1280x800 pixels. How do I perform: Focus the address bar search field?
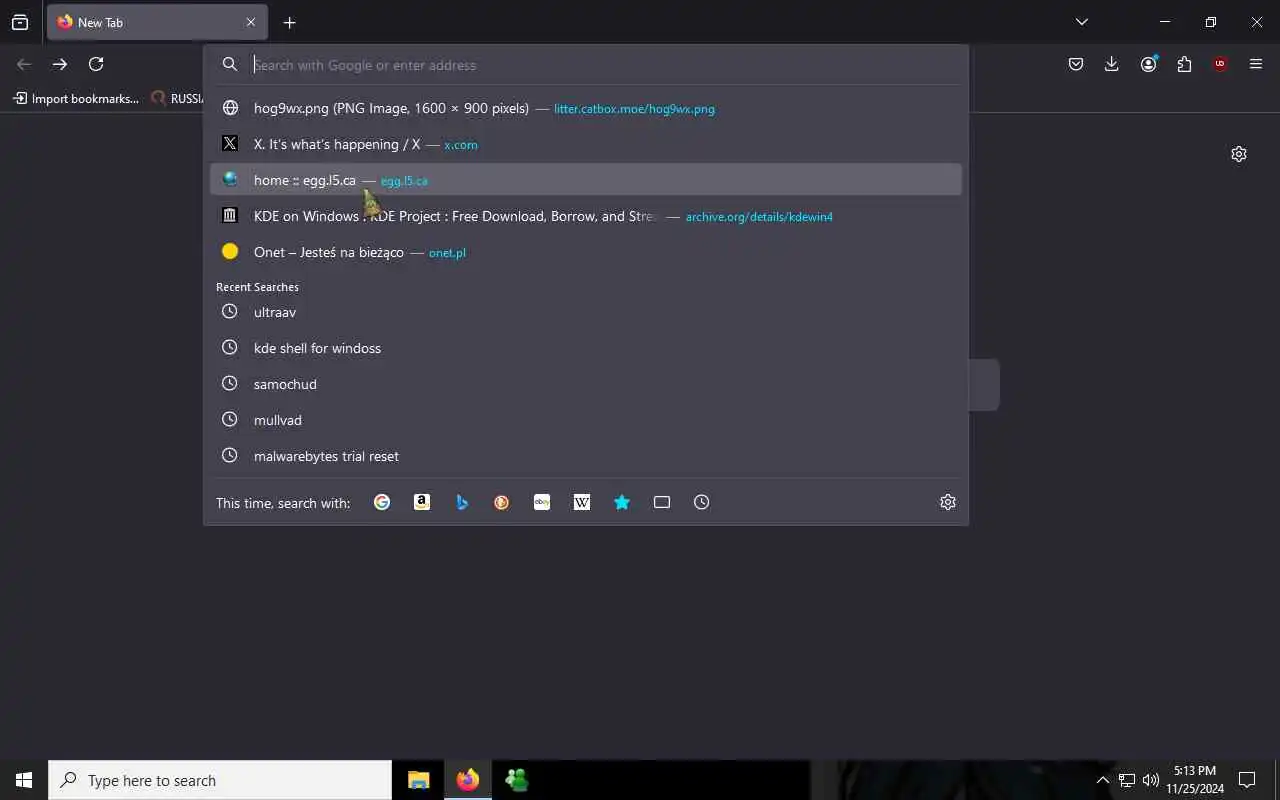[586, 65]
